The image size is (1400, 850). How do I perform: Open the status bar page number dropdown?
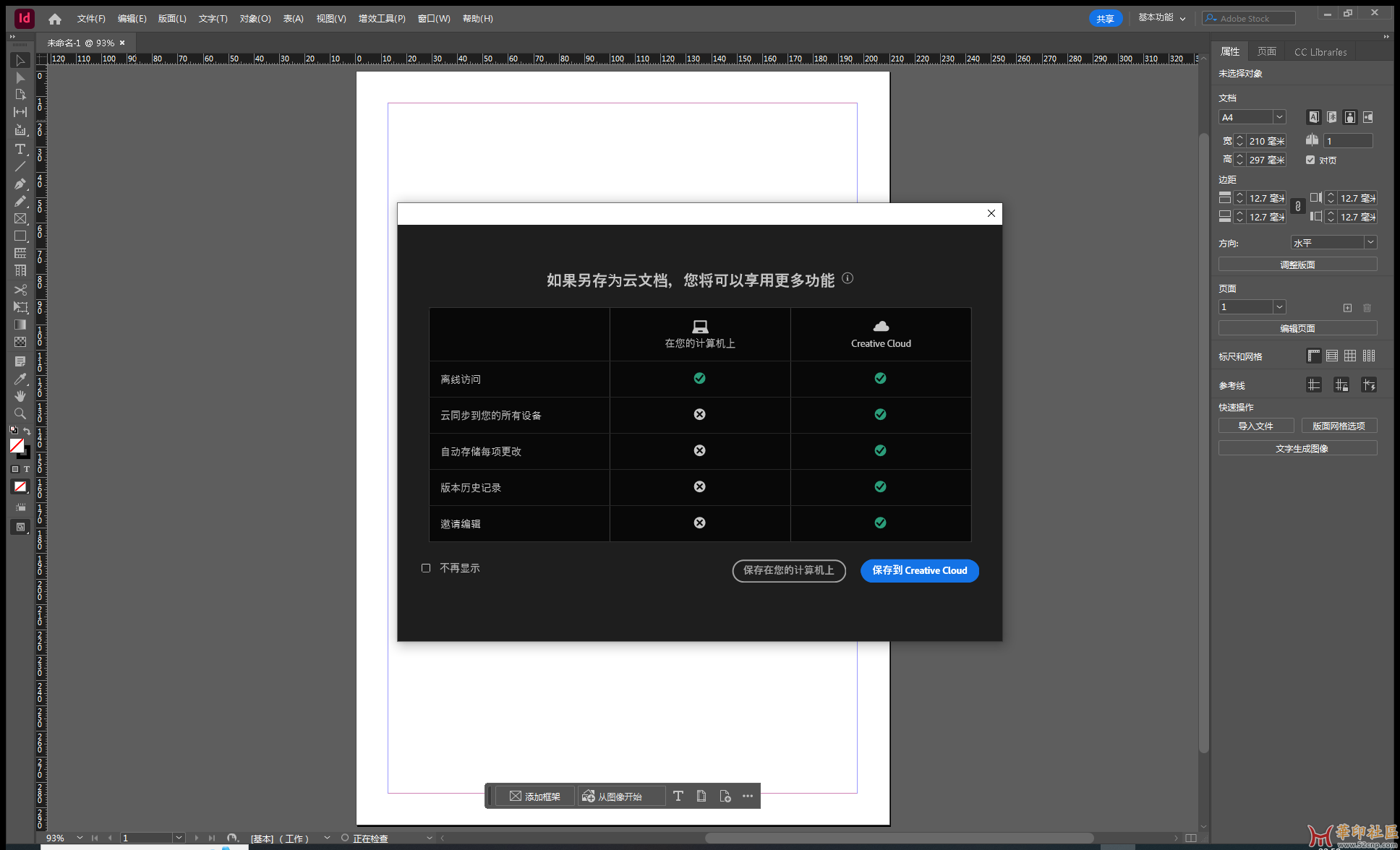point(179,838)
